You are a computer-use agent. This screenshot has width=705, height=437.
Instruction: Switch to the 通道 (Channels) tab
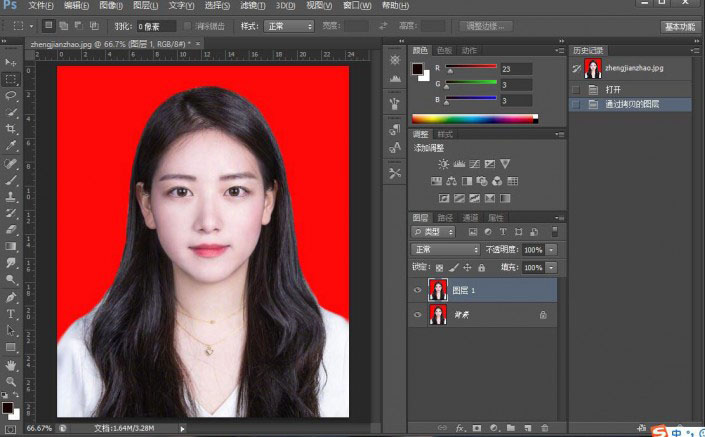point(469,217)
